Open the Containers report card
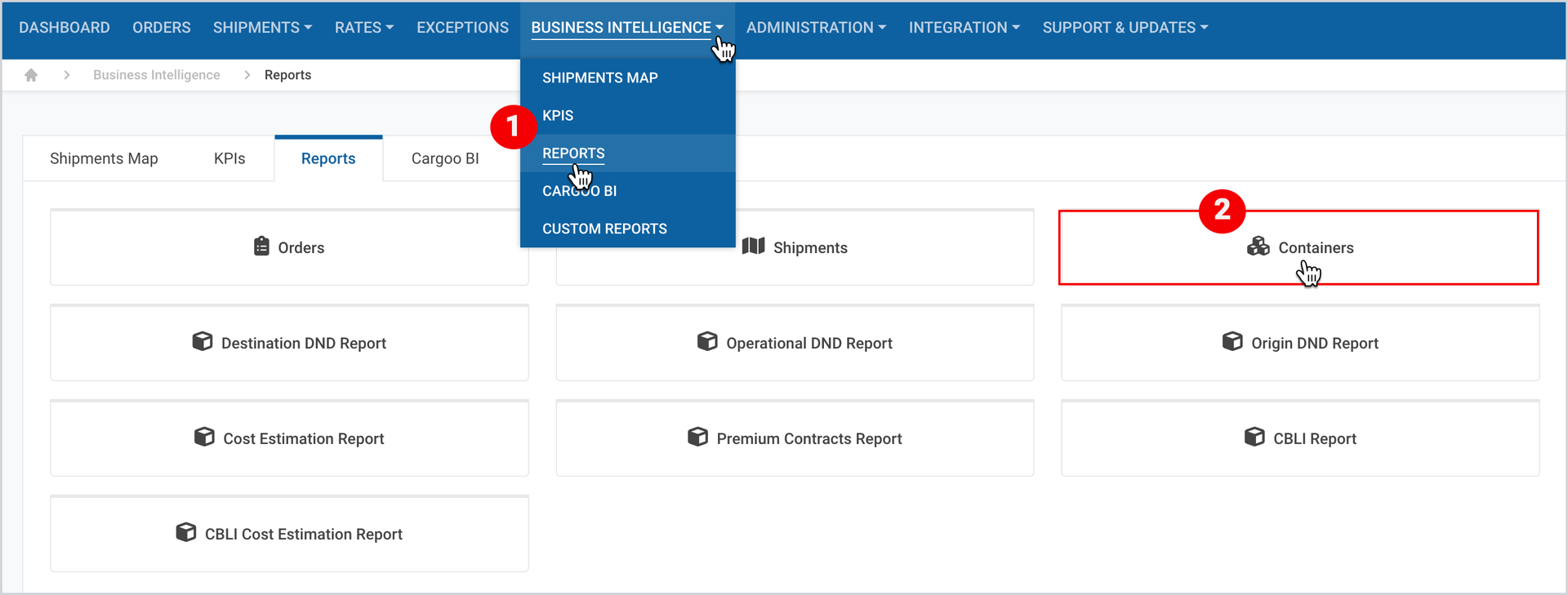The height and width of the screenshot is (595, 1568). click(1298, 247)
